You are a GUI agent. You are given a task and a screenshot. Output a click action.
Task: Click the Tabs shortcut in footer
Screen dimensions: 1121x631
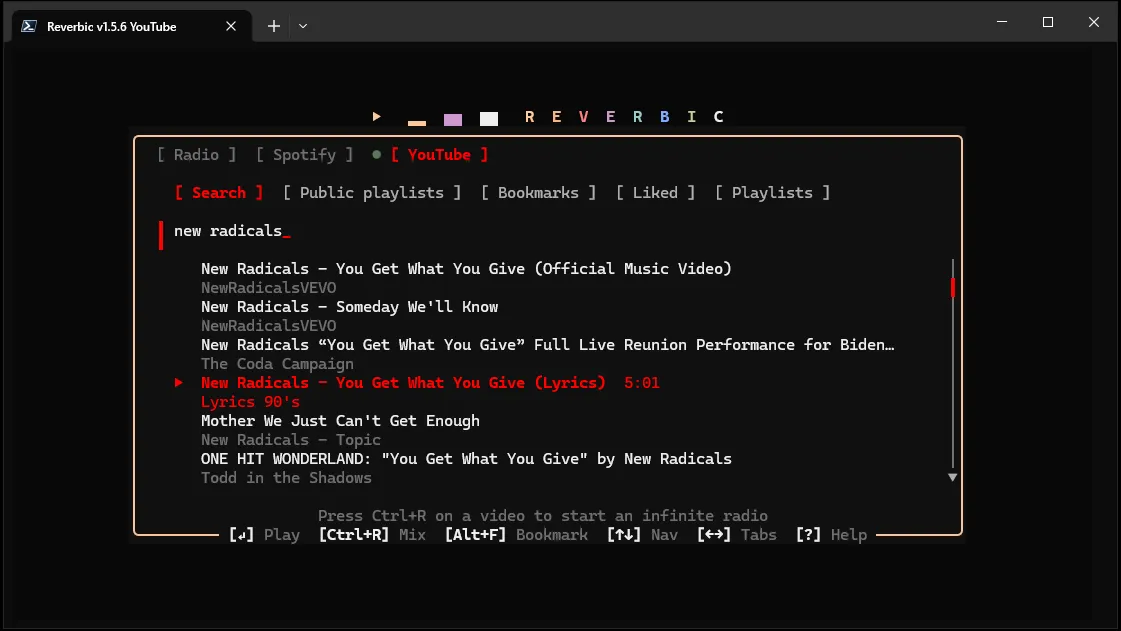736,535
